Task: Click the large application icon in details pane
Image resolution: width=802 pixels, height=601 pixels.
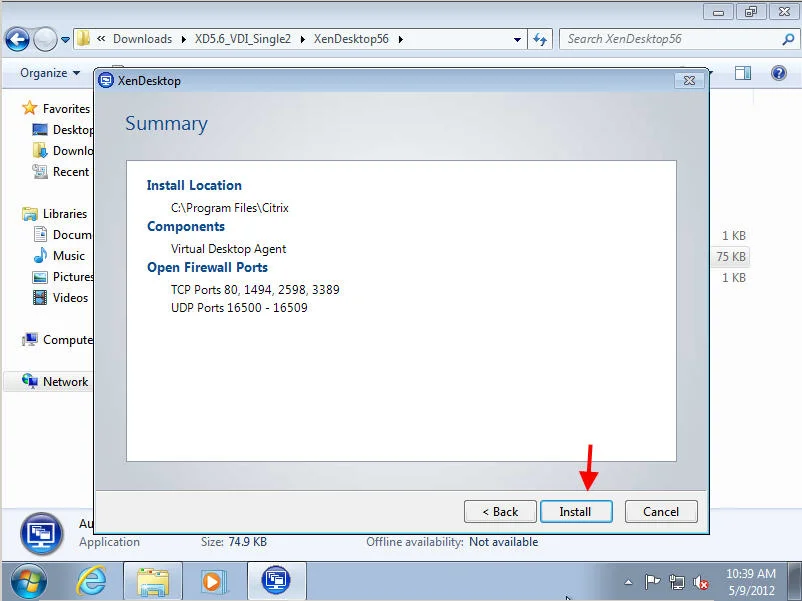Action: 41,533
